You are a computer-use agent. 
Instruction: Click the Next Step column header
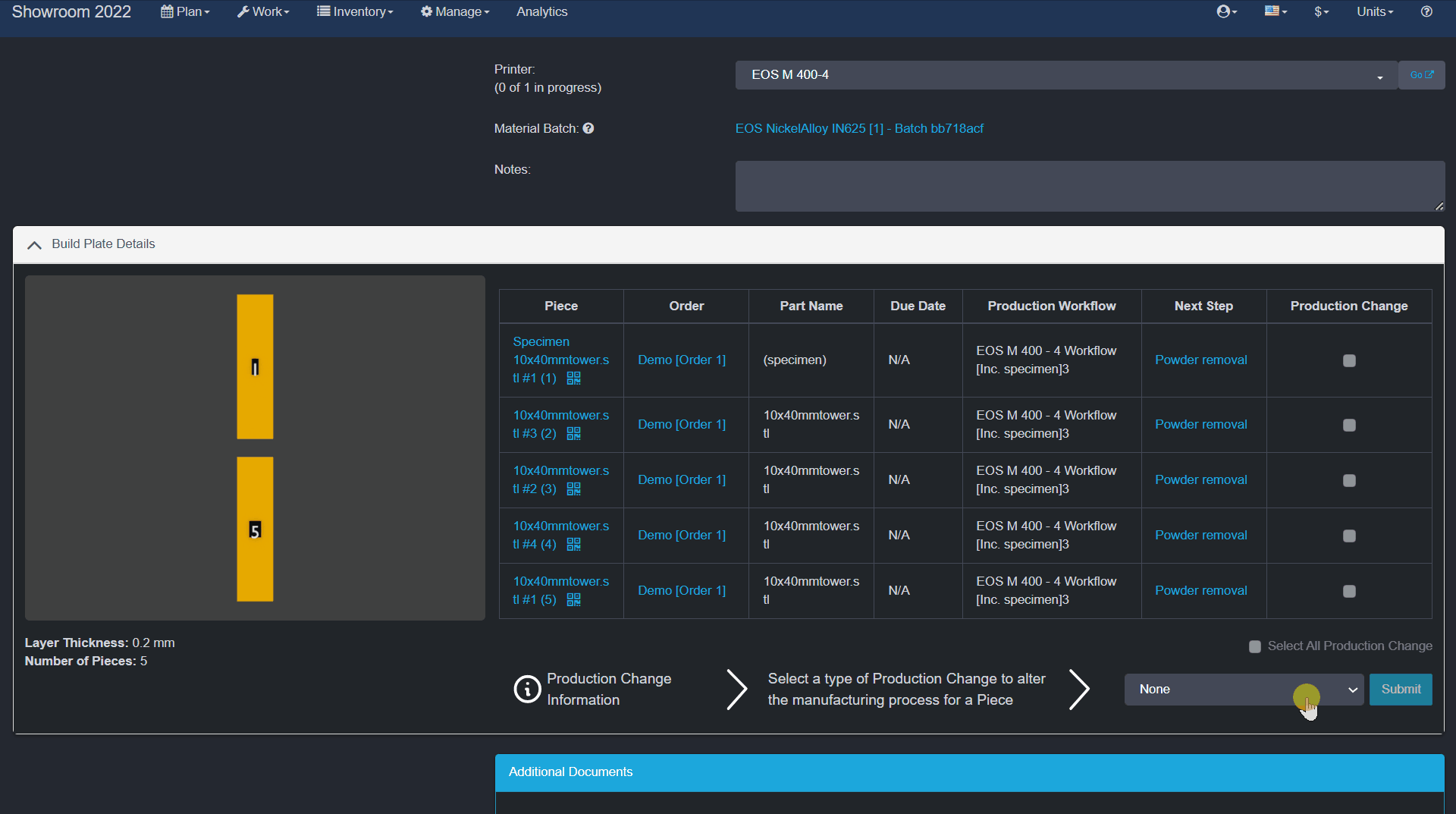1203,306
